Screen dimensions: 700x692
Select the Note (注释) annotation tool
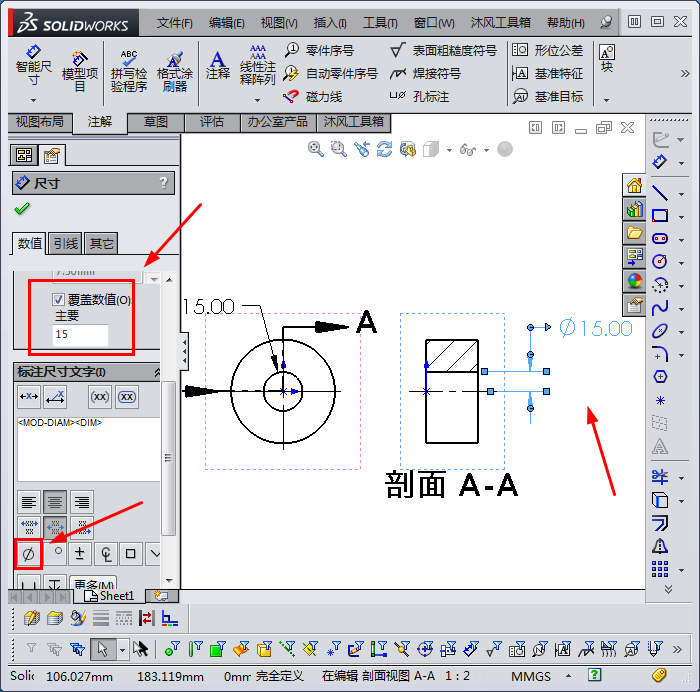coord(217,65)
